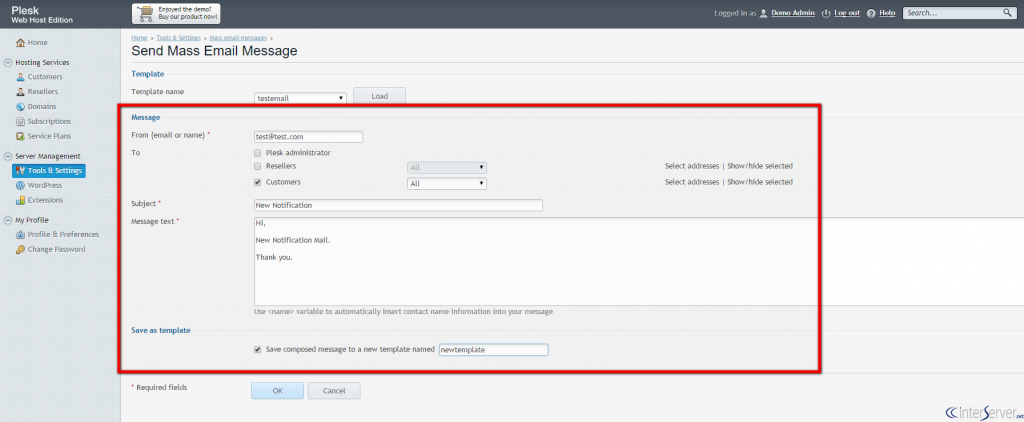Collapse the My Profile section
This screenshot has width=1024, height=422.
point(8,221)
